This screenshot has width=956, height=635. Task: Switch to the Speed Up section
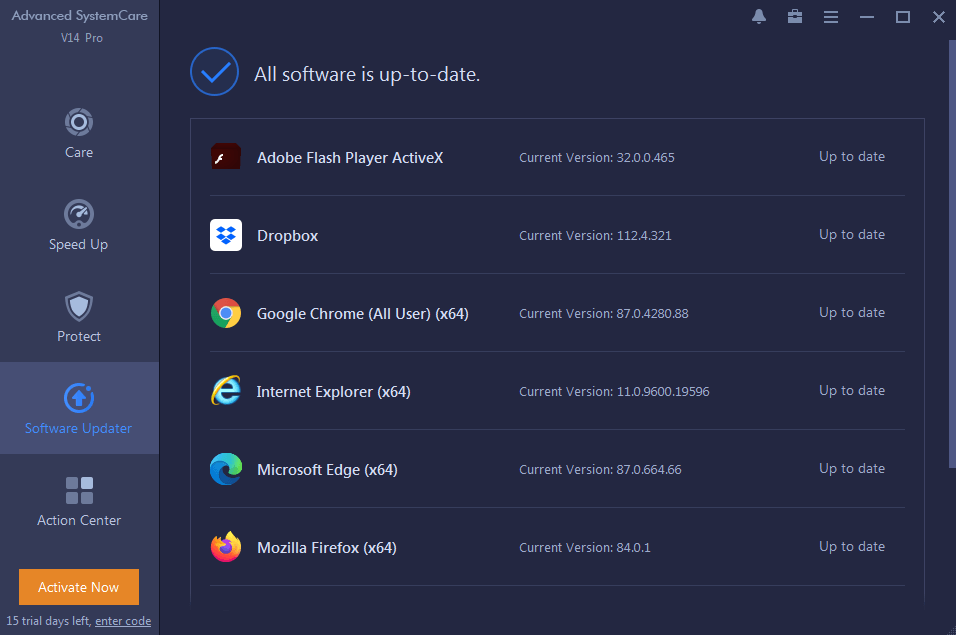point(79,225)
